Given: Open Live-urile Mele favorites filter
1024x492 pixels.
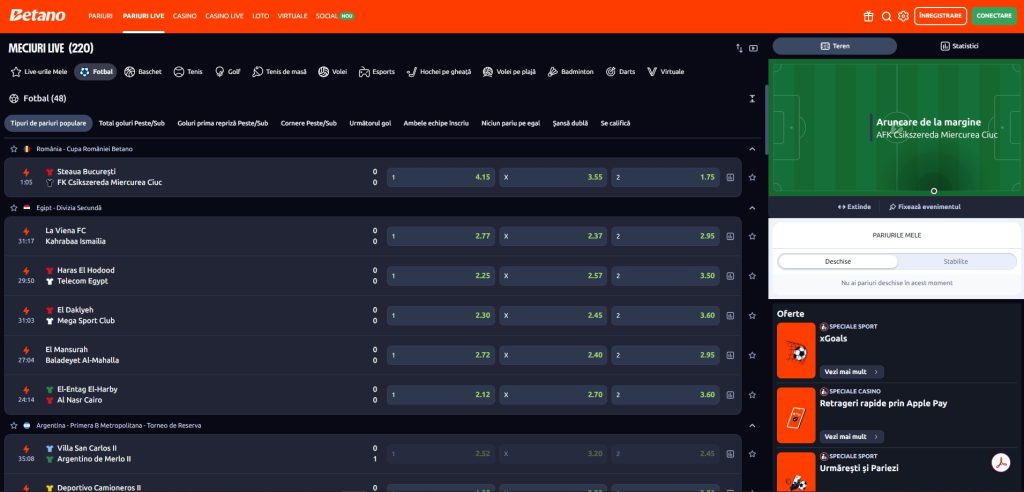Looking at the screenshot, I should click(39, 72).
